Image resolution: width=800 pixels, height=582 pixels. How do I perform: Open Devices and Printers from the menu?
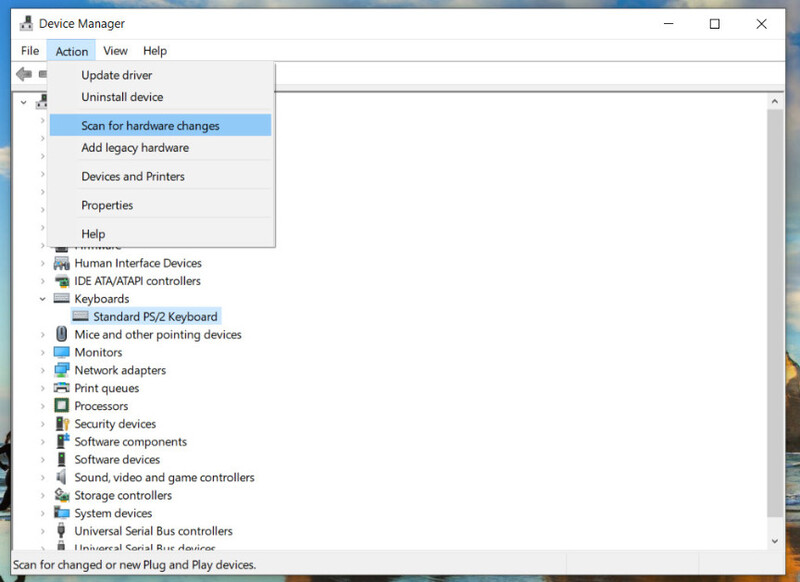(160, 176)
